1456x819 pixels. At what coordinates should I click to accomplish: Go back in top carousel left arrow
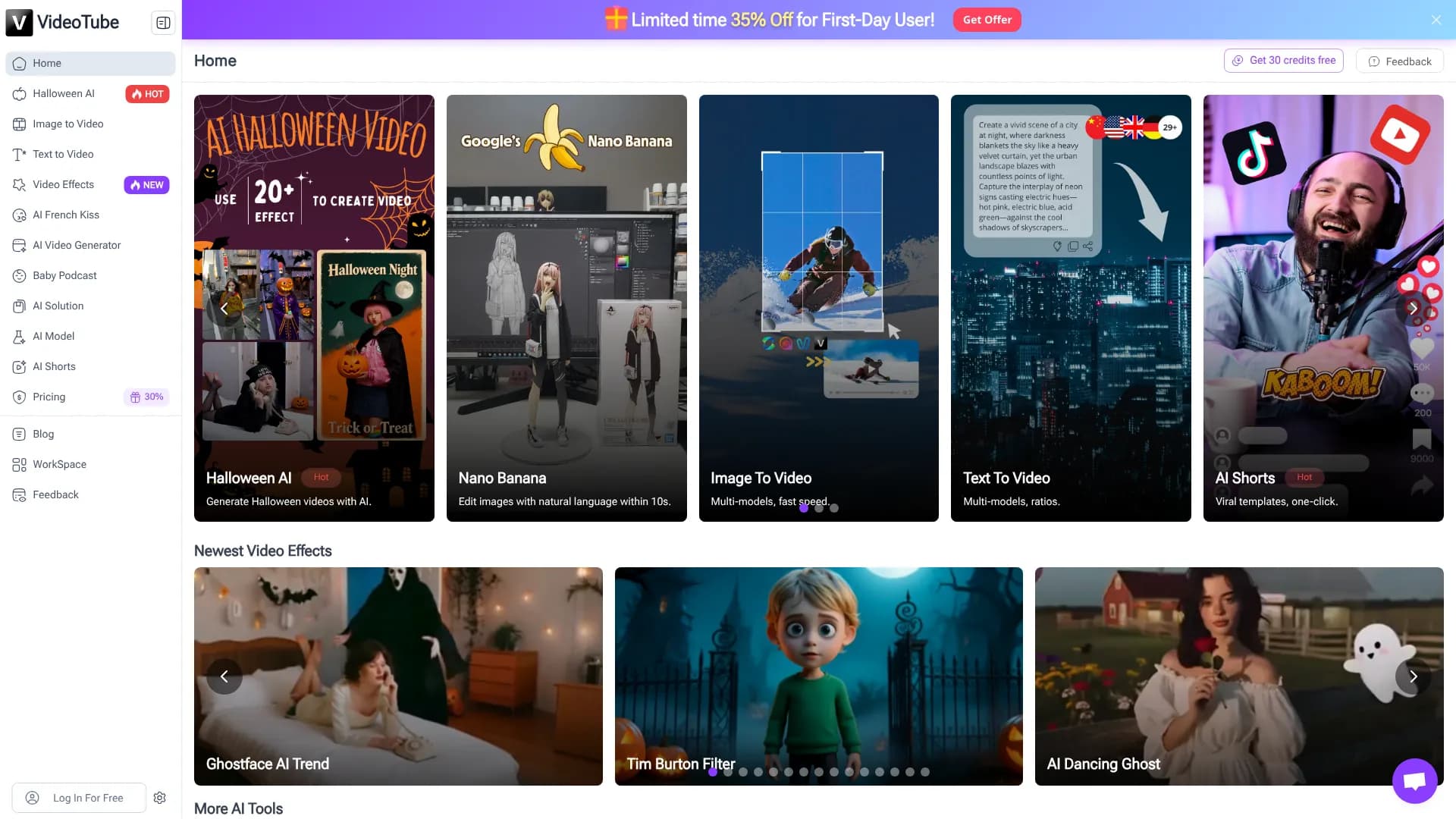click(x=224, y=309)
